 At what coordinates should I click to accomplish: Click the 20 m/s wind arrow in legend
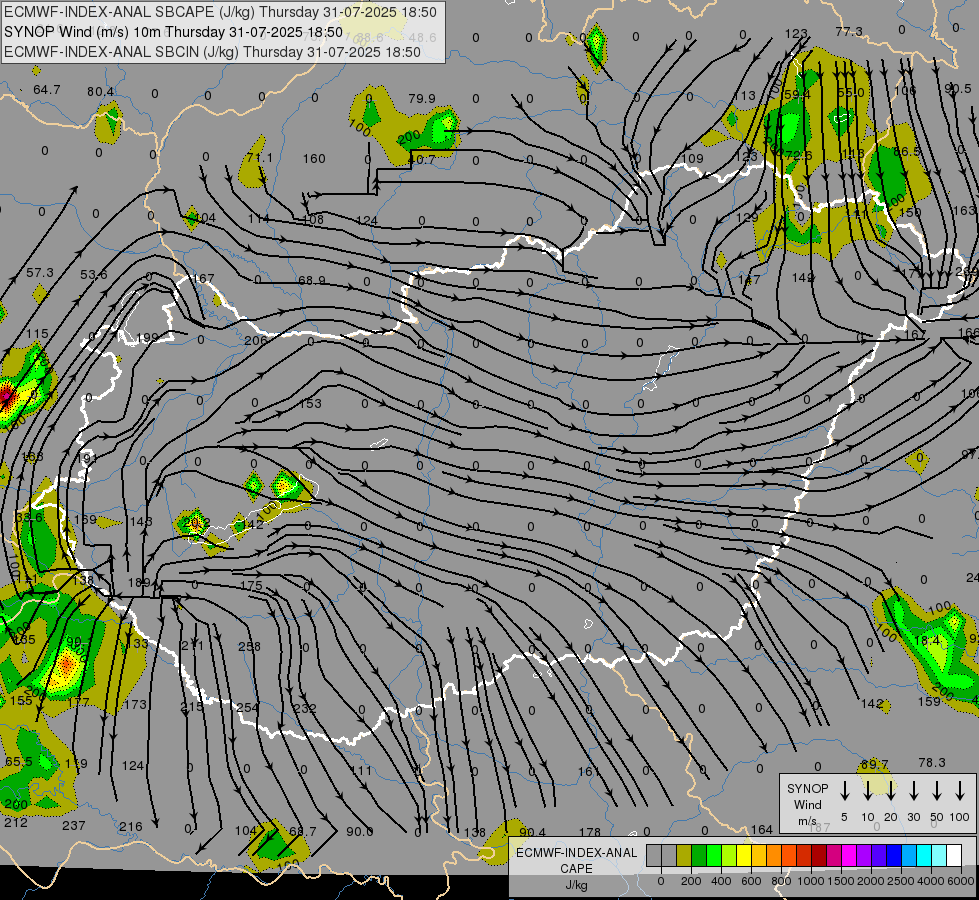890,791
